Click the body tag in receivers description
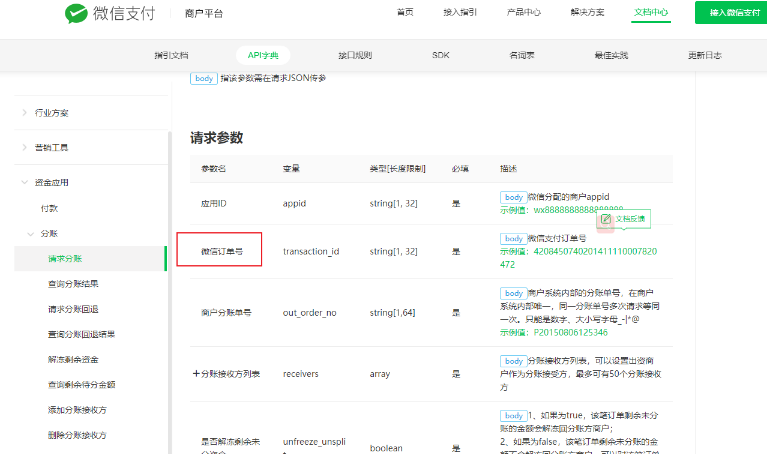The width and height of the screenshot is (767, 454). (514, 361)
